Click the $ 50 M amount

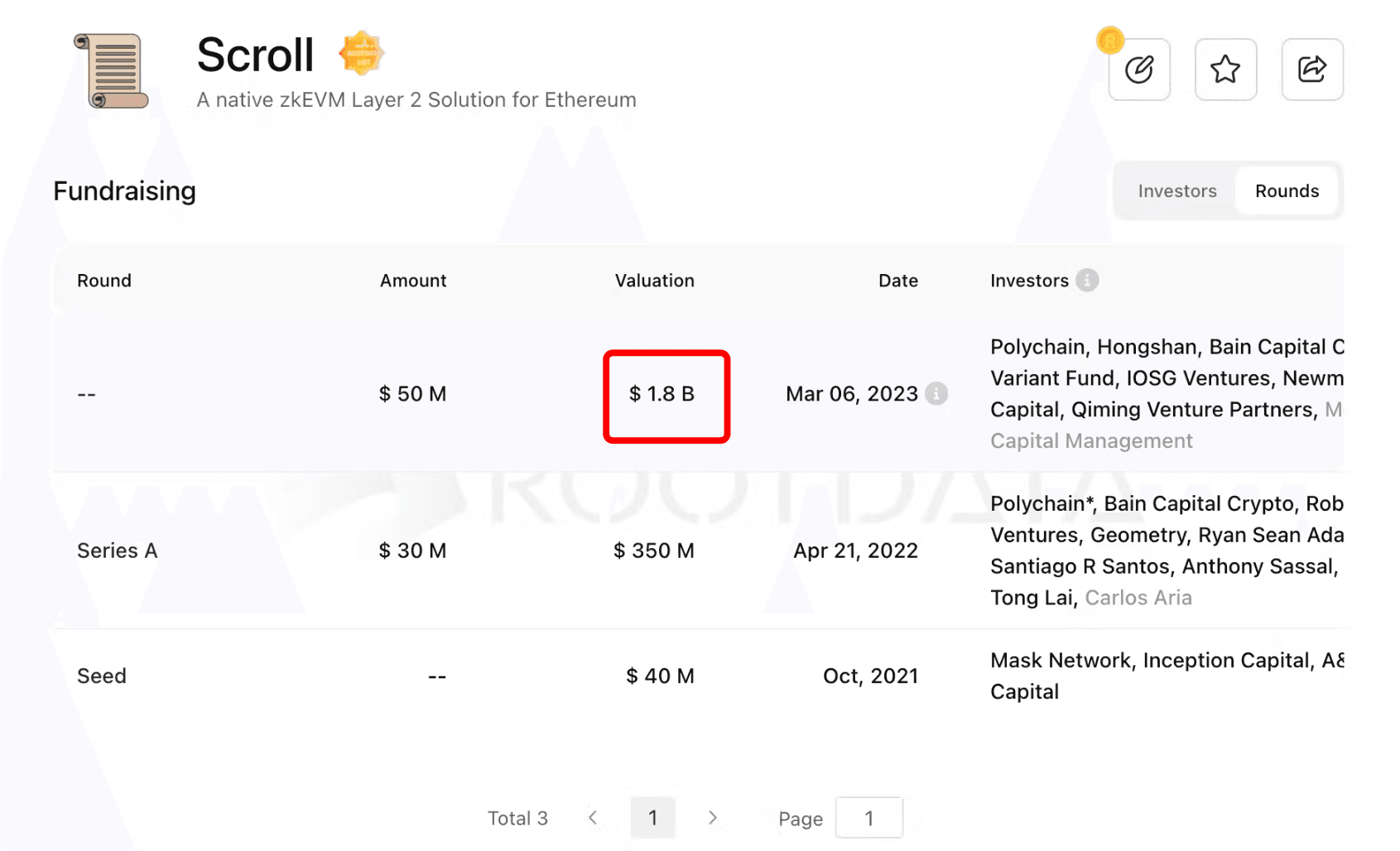[x=412, y=394]
